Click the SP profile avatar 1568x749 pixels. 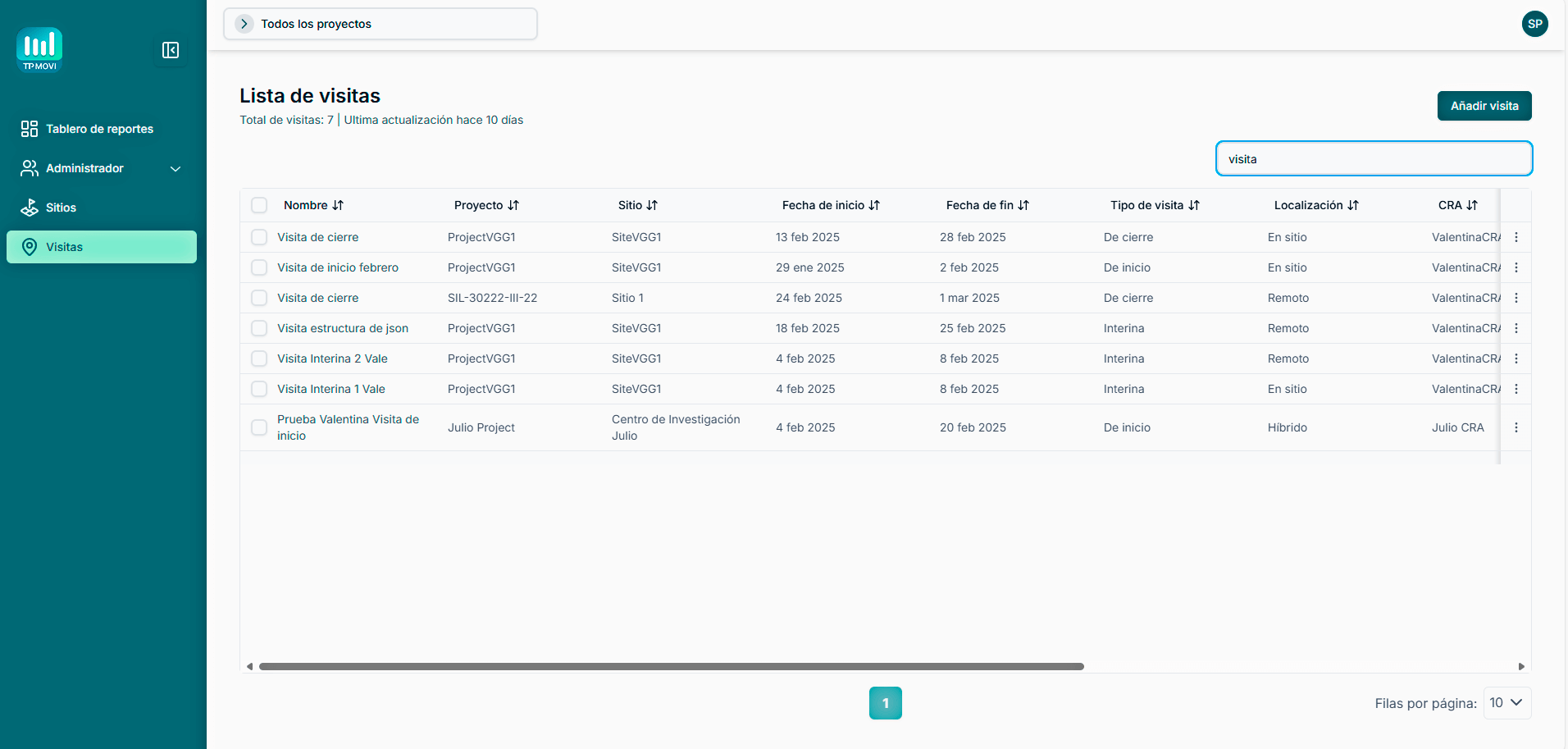click(x=1534, y=24)
